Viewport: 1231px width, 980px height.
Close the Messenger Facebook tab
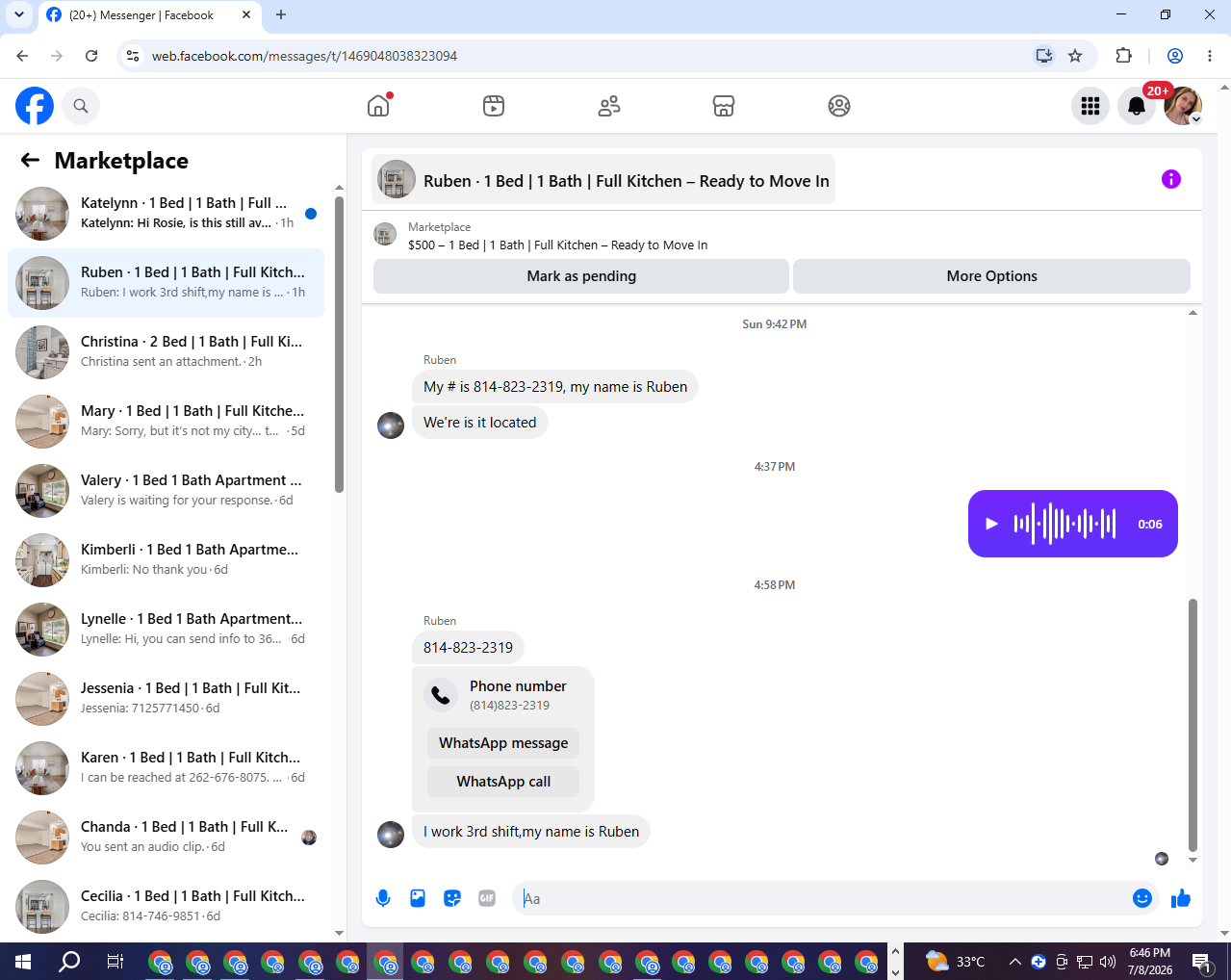pos(246,14)
